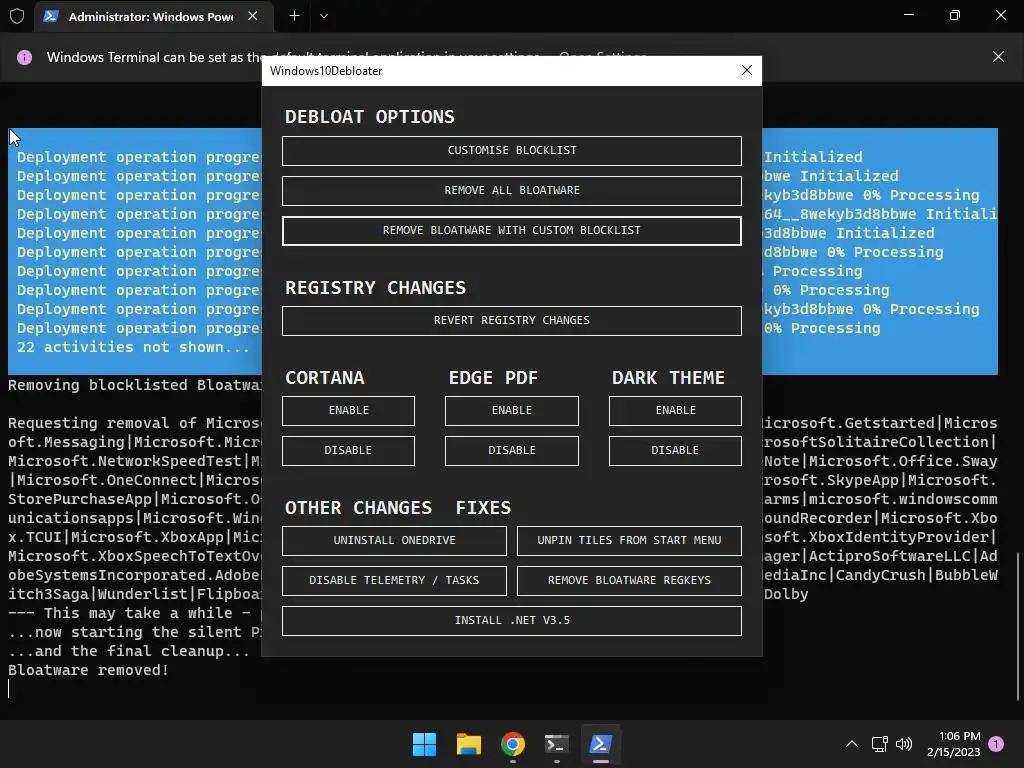This screenshot has width=1024, height=768.
Task: Click the PowerShell icon in taskbar
Action: (x=600, y=744)
